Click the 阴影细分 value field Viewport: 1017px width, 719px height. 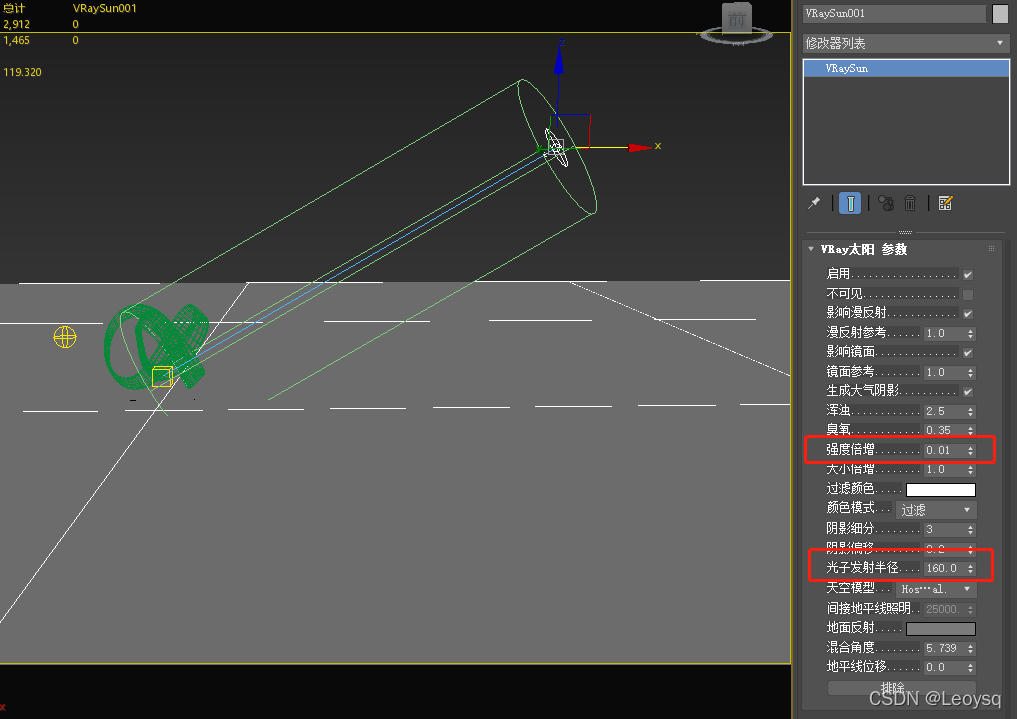pos(944,529)
